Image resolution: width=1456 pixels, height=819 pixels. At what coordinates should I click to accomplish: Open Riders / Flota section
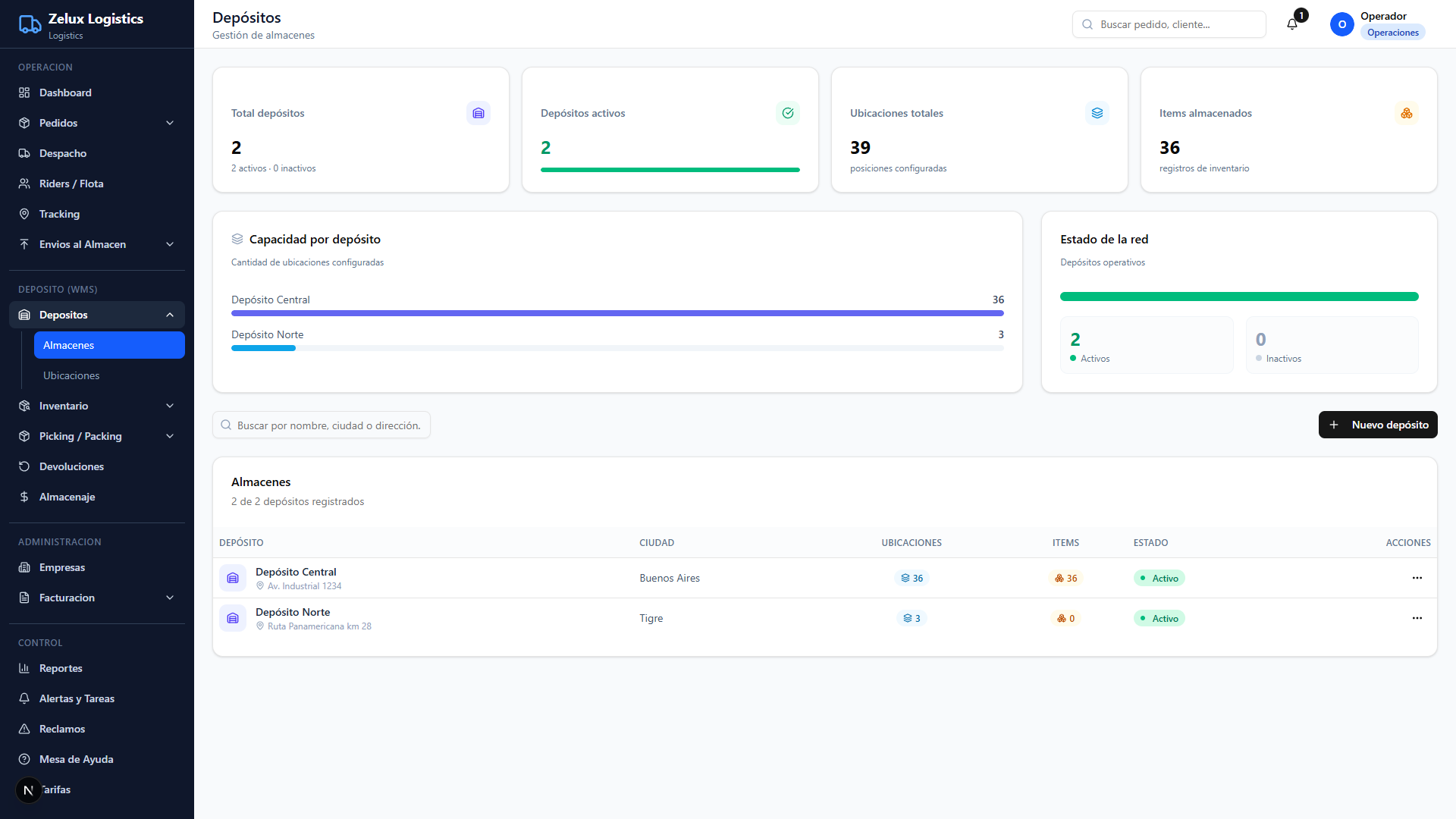(x=97, y=184)
